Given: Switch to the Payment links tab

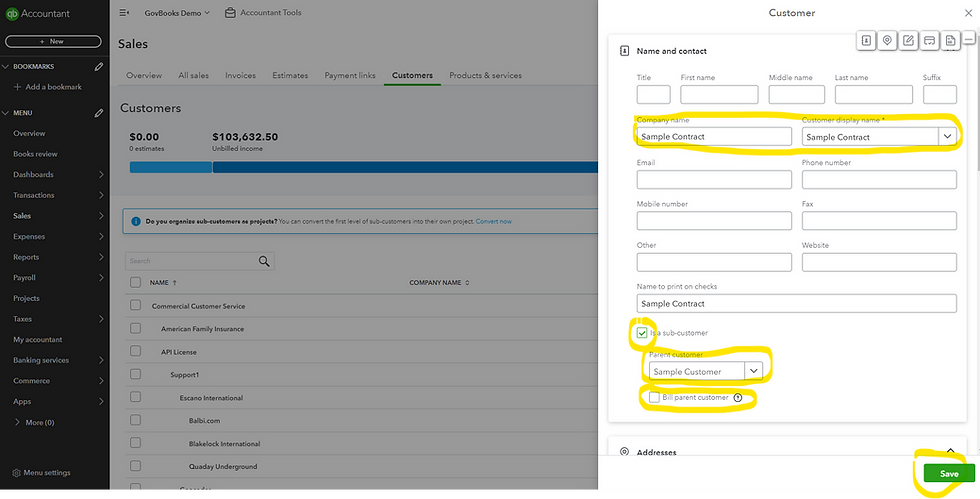Looking at the screenshot, I should click(350, 75).
